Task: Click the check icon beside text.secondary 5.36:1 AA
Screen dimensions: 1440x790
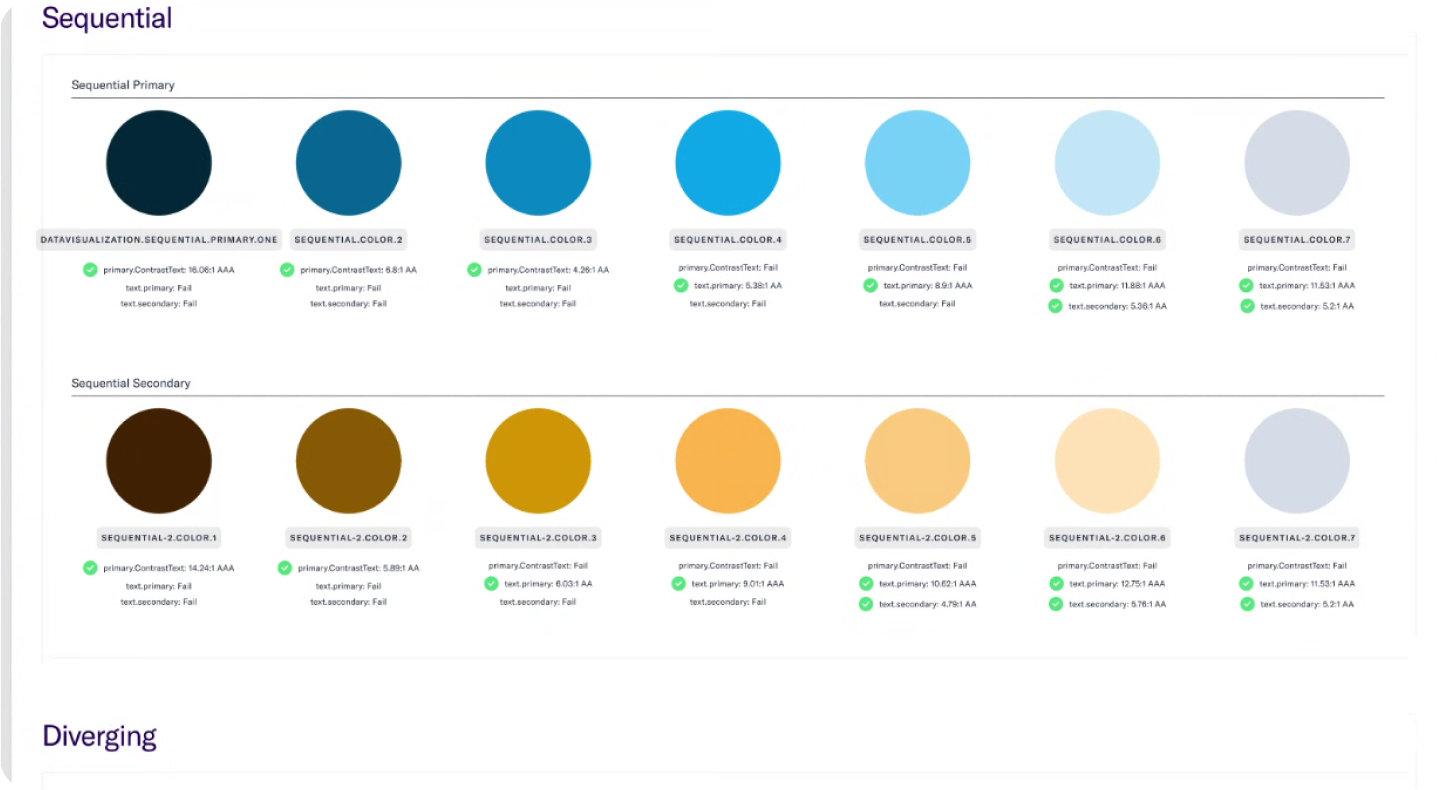Action: (x=1055, y=304)
